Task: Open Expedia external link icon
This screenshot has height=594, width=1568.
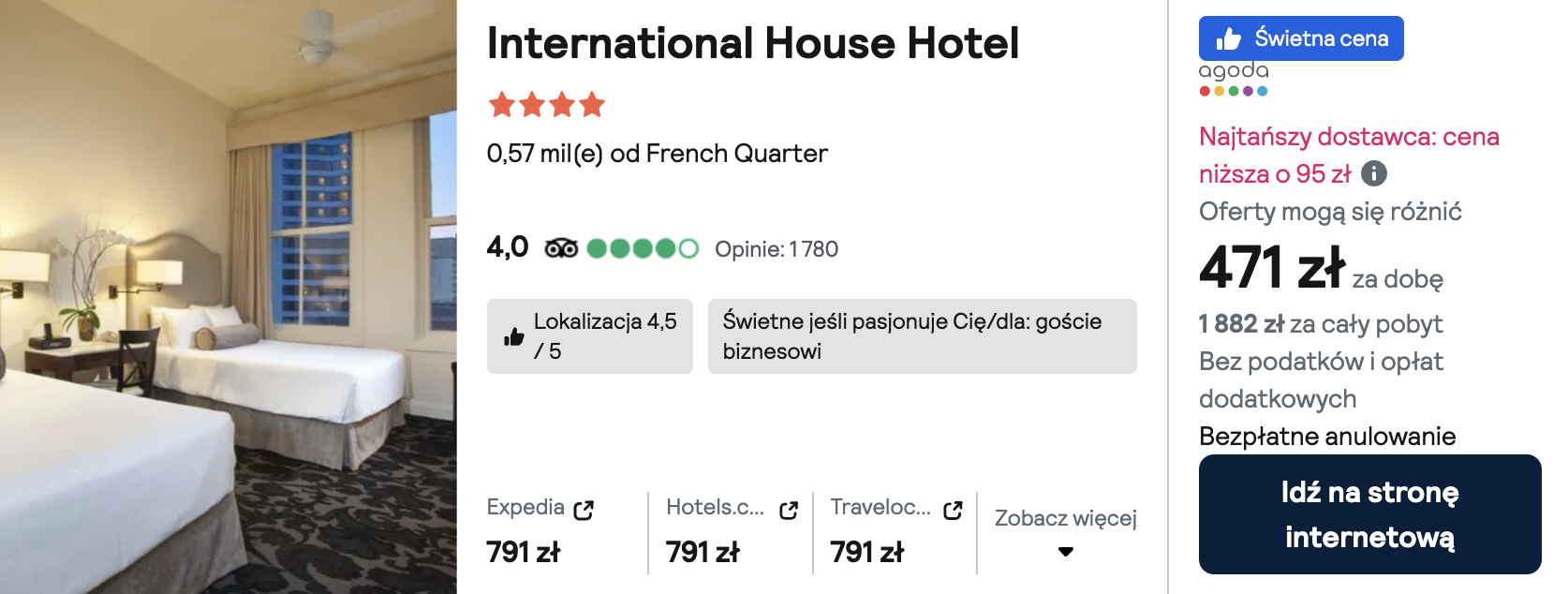Action: 584,510
